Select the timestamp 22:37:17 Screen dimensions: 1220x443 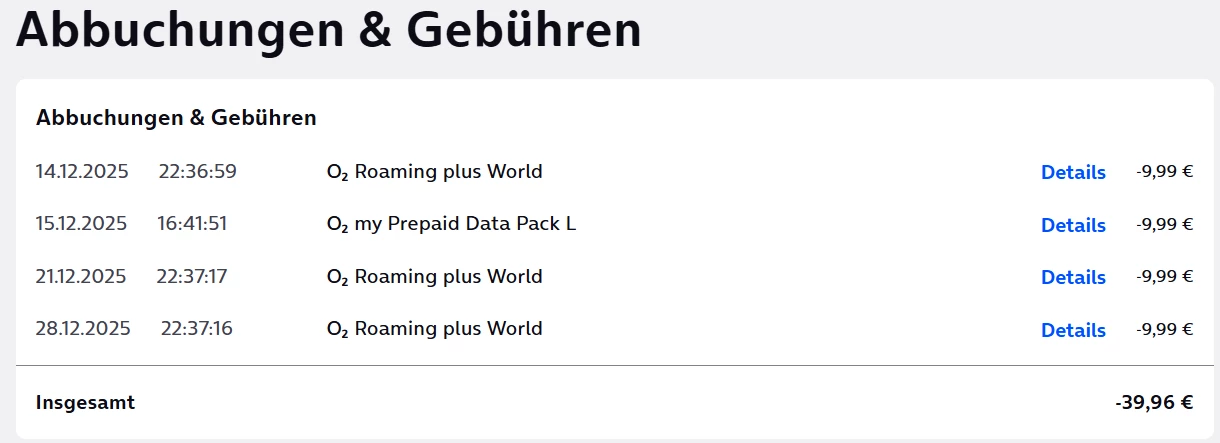pos(191,276)
